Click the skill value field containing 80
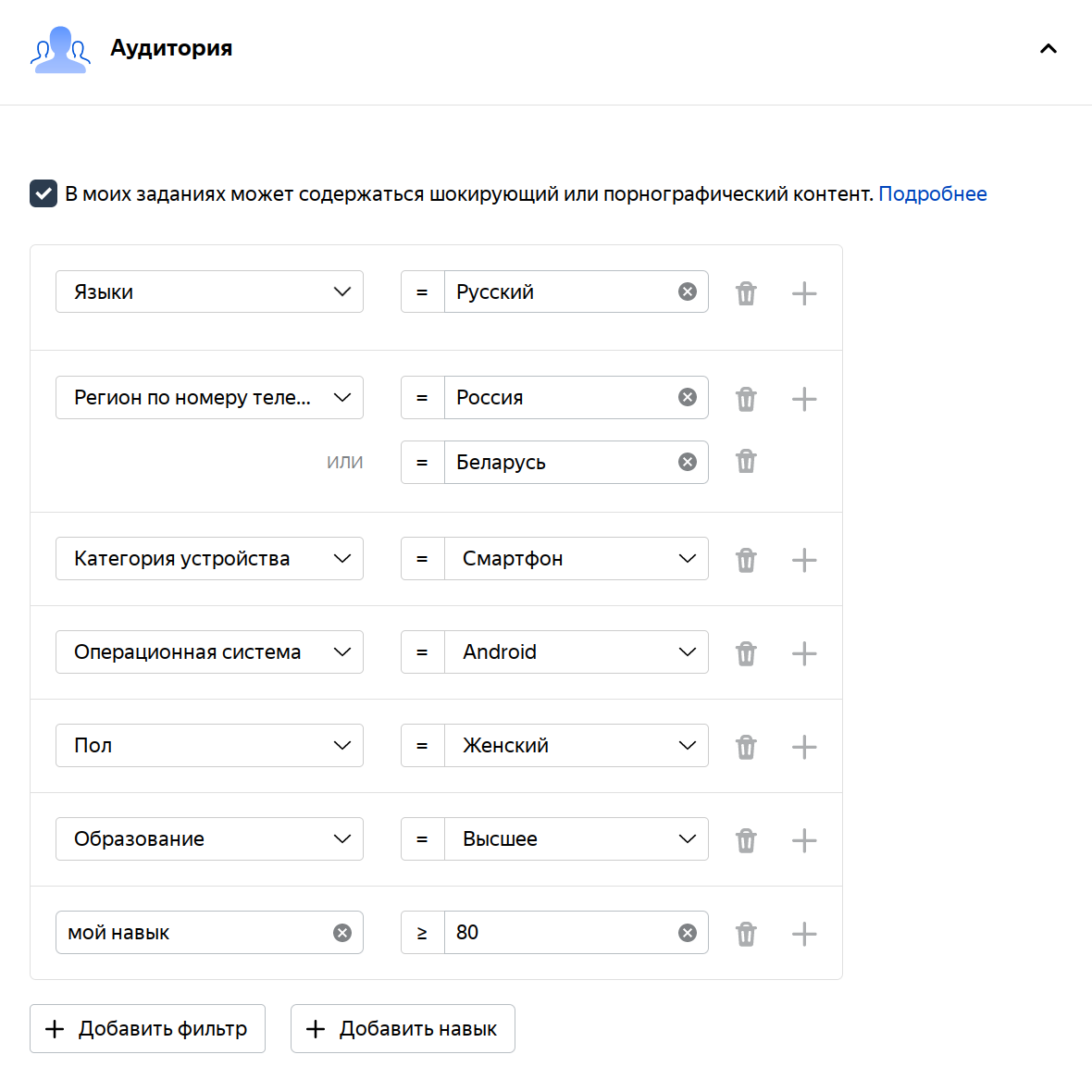1092x1092 pixels. [560, 933]
